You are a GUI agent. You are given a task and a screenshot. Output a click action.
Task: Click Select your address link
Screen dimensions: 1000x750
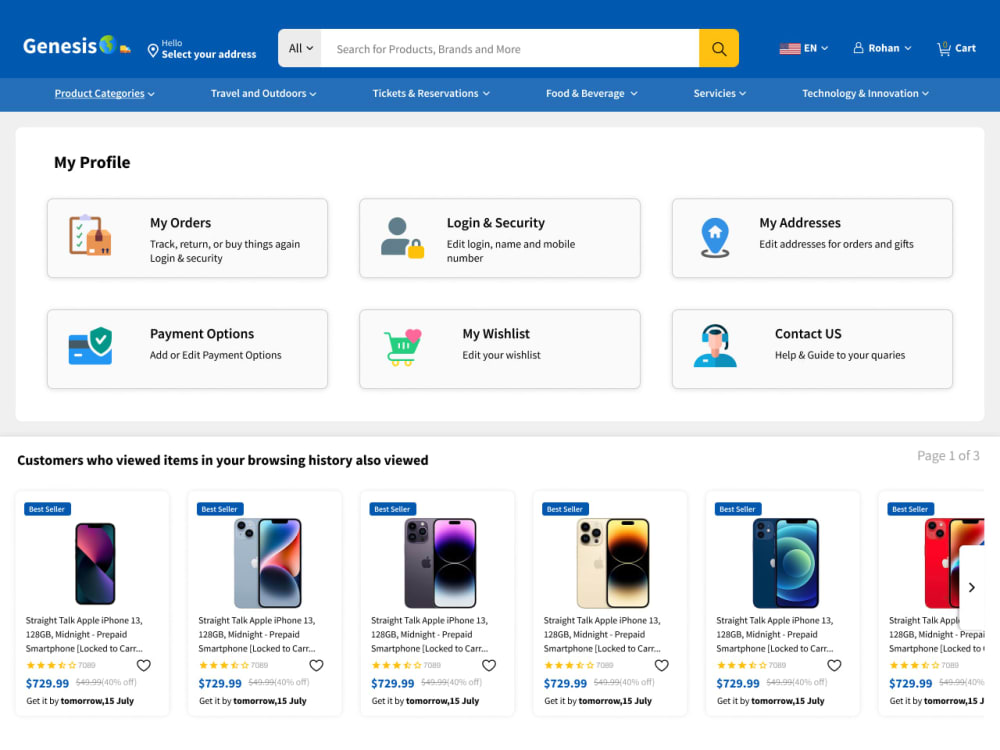[x=209, y=55]
